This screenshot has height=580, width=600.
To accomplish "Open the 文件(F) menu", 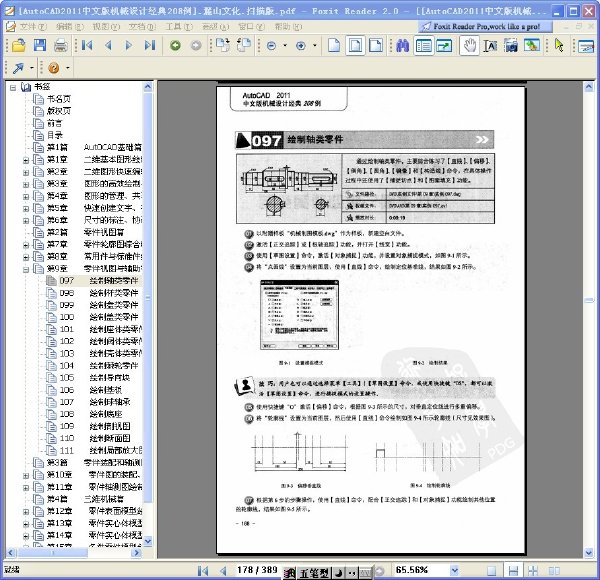I will [33, 27].
